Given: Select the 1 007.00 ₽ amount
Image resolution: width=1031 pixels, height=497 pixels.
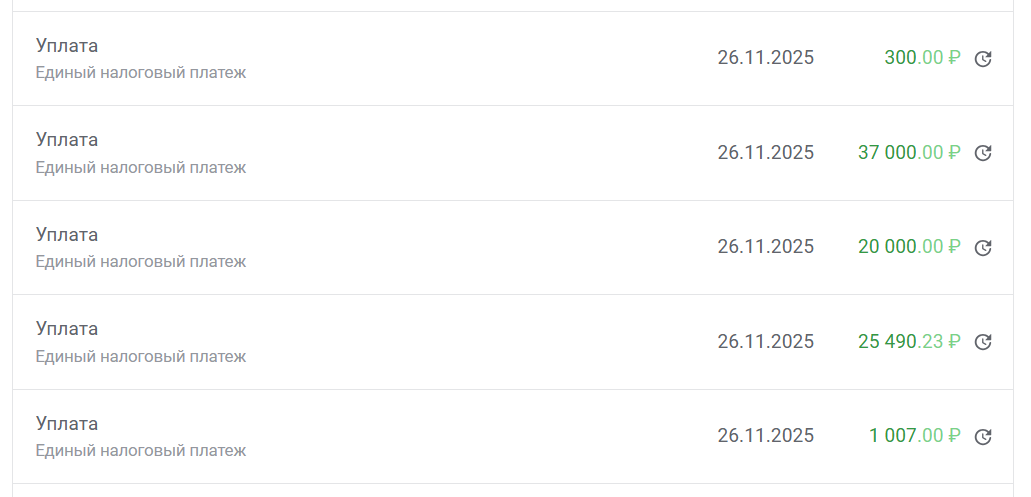Looking at the screenshot, I should (914, 436).
